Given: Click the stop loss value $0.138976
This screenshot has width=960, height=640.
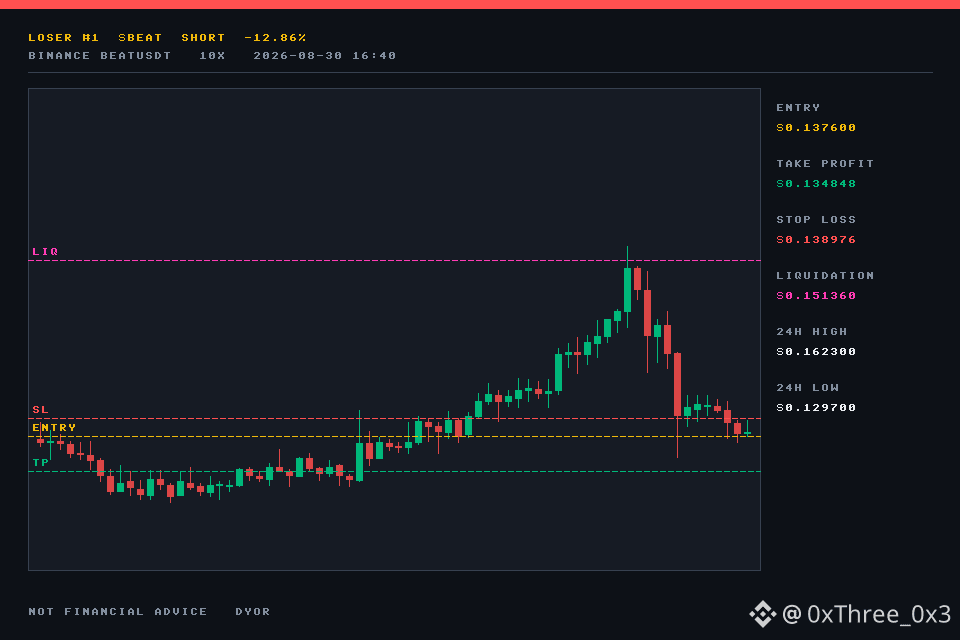Looking at the screenshot, I should point(816,240).
